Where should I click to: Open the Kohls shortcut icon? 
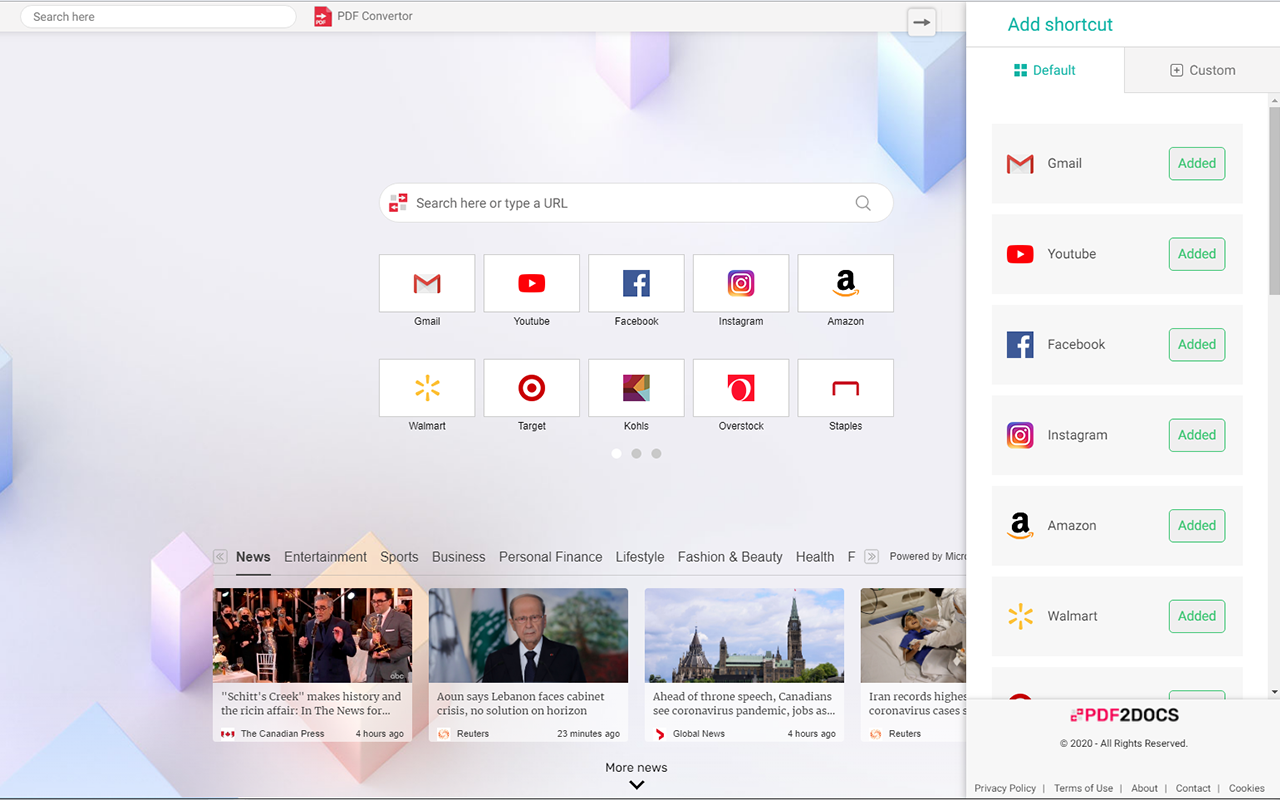point(636,387)
